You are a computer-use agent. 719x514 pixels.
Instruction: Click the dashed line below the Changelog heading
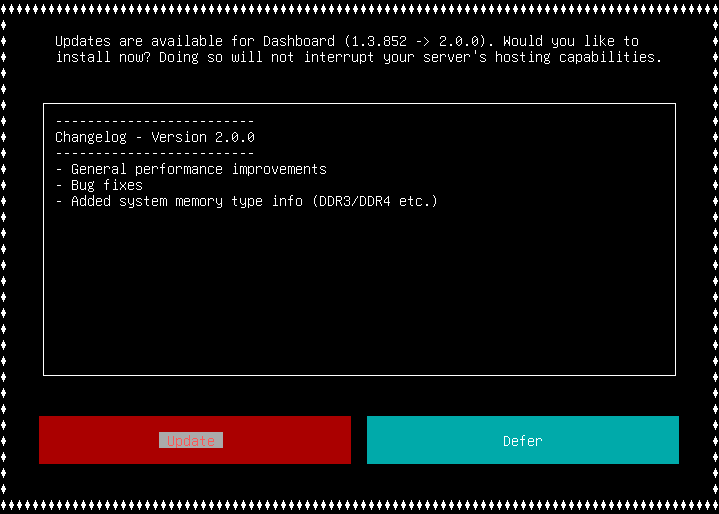(x=155, y=153)
